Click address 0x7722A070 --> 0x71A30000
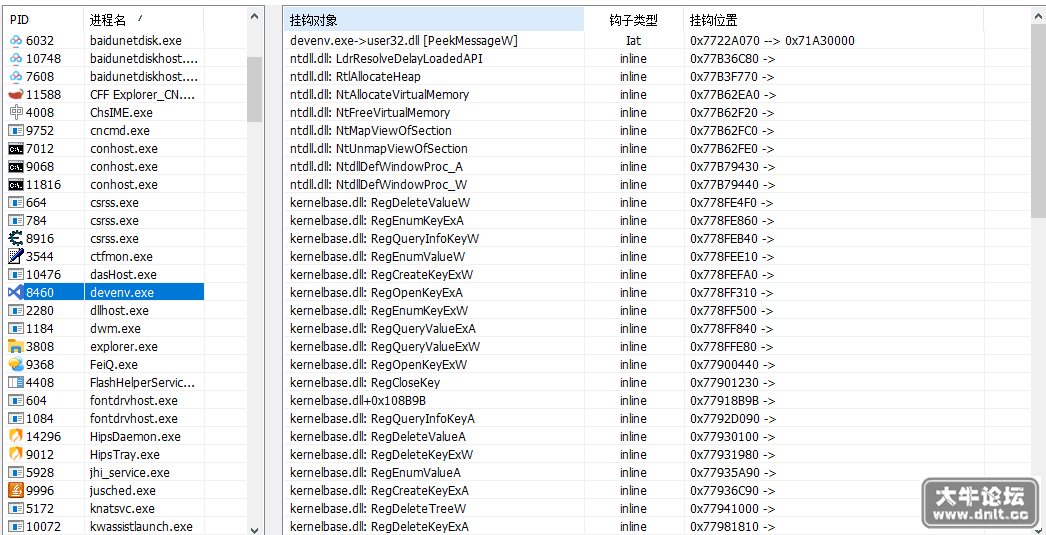1046x535 pixels. (772, 41)
